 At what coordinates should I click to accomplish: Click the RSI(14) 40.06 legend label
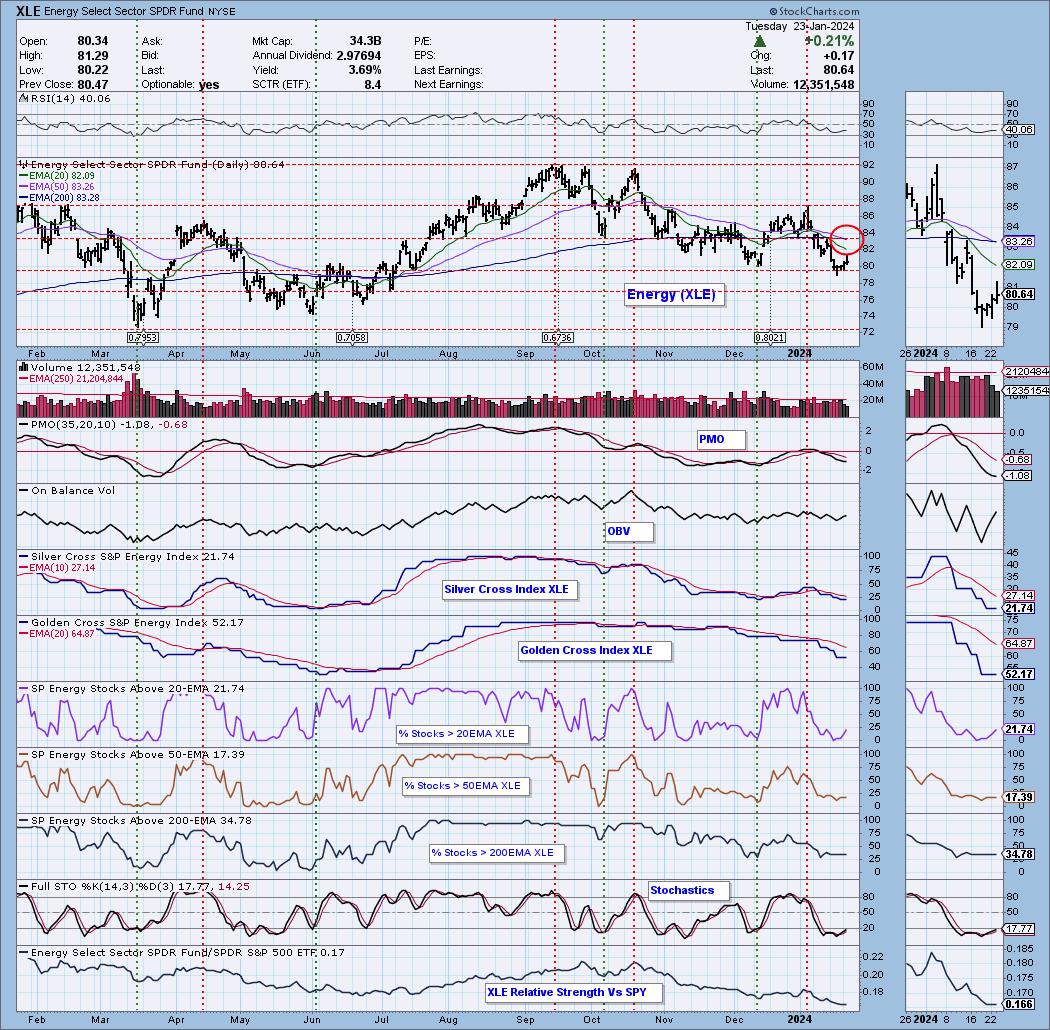point(66,99)
